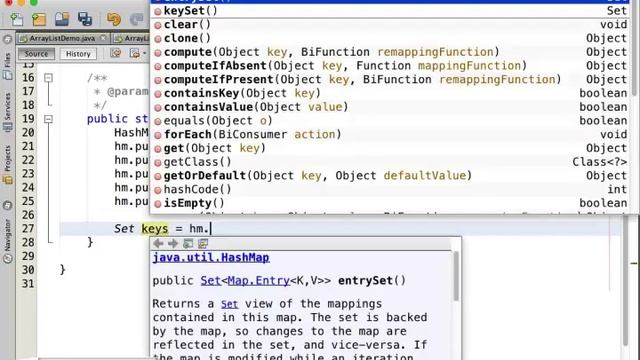This screenshot has width=640, height=360.
Task: Open the Navigator side panel
Action: coord(7,241)
